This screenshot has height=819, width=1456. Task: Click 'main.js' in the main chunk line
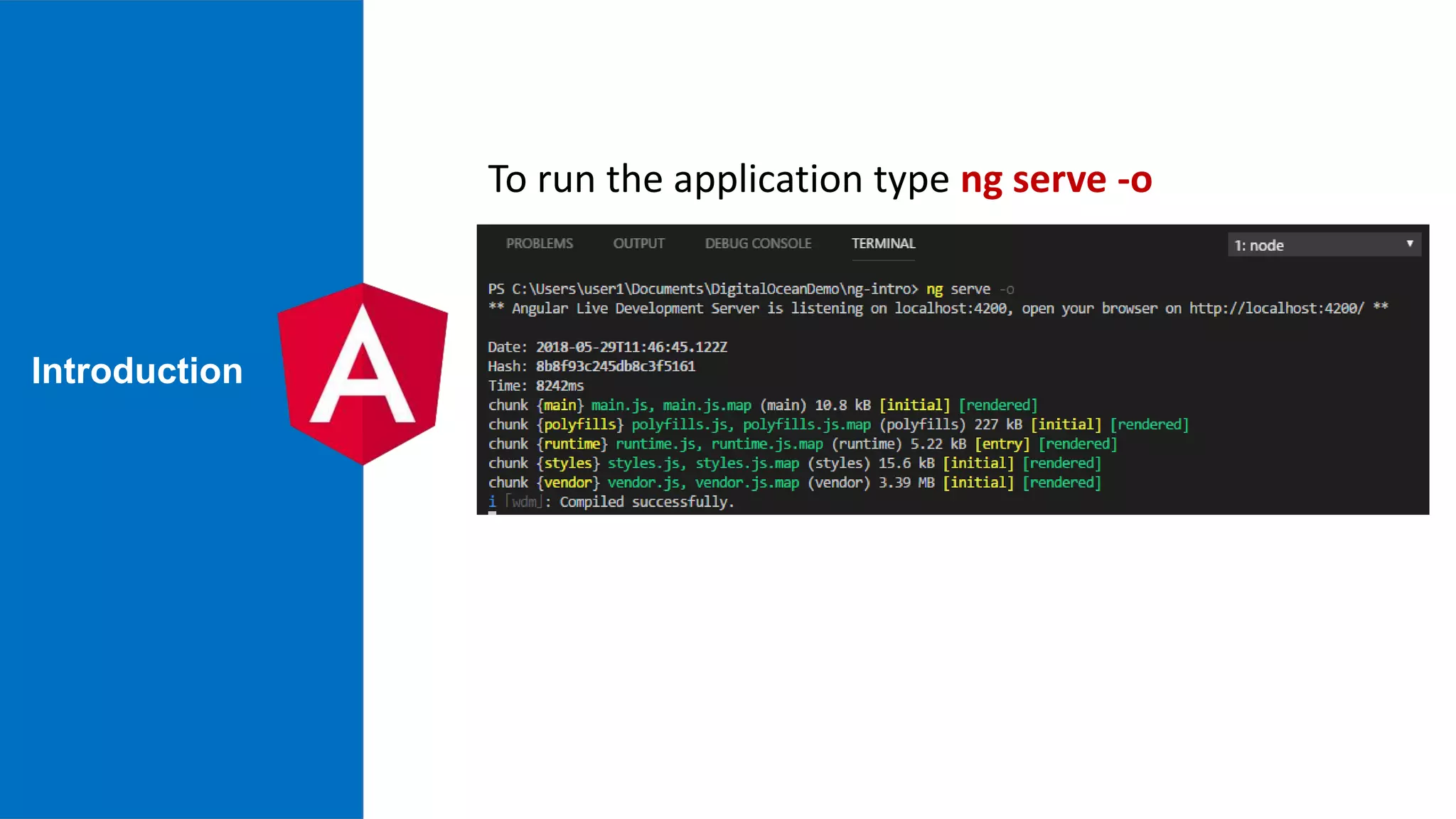point(620,405)
